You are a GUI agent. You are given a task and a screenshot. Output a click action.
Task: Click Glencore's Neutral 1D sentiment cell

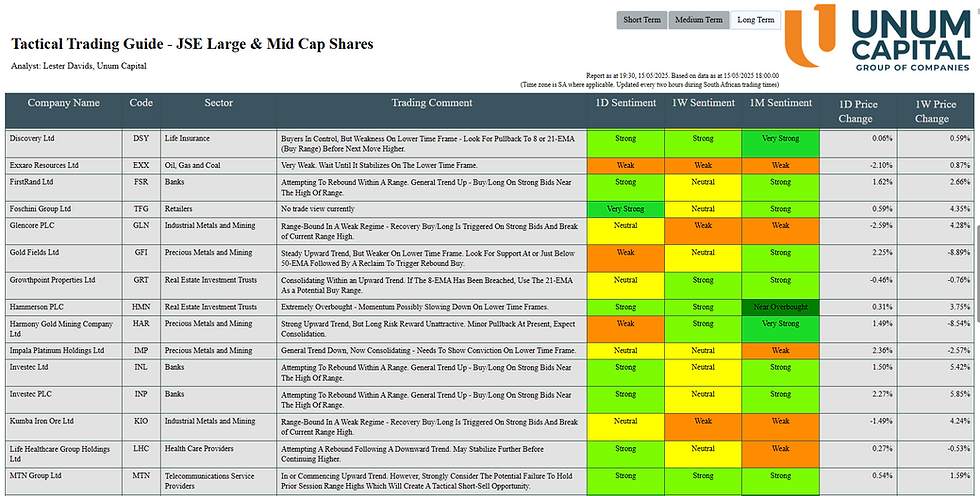coord(626,231)
